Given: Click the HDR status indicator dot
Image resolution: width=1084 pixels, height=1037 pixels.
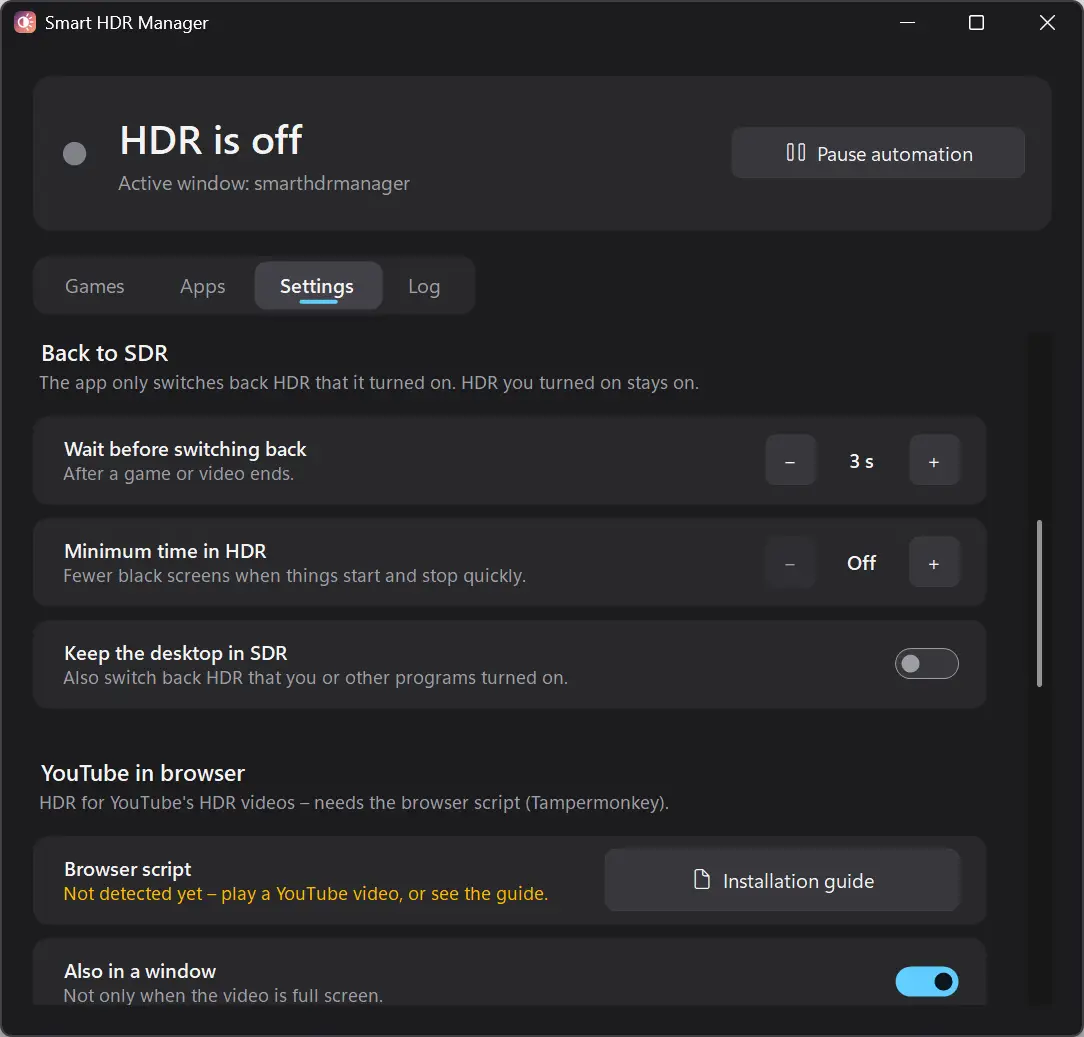Looking at the screenshot, I should 75,153.
